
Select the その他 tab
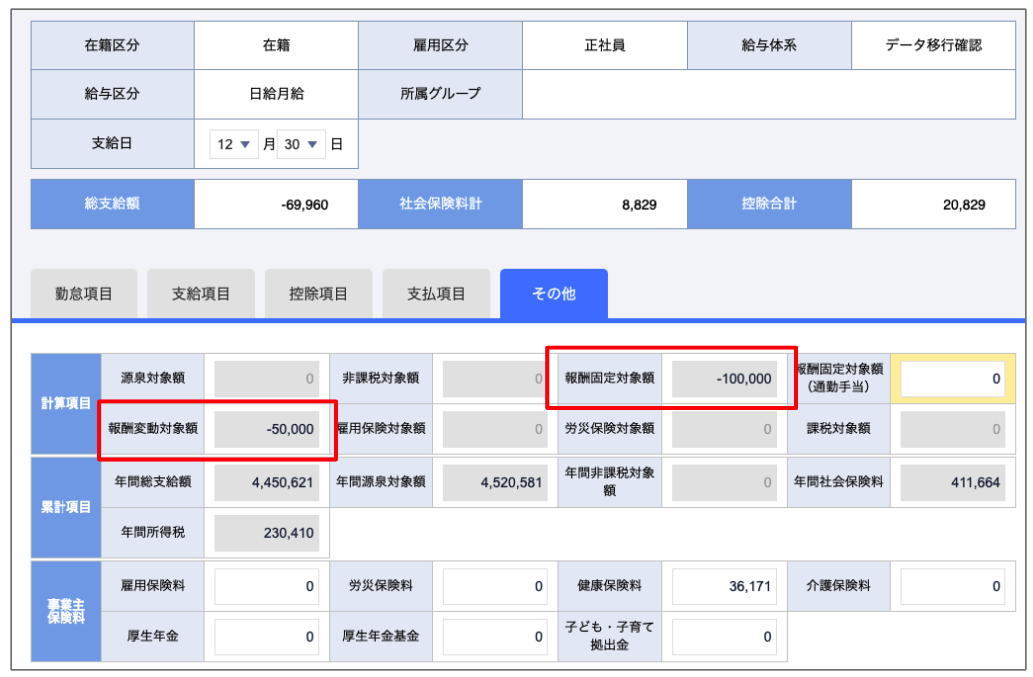click(x=554, y=294)
